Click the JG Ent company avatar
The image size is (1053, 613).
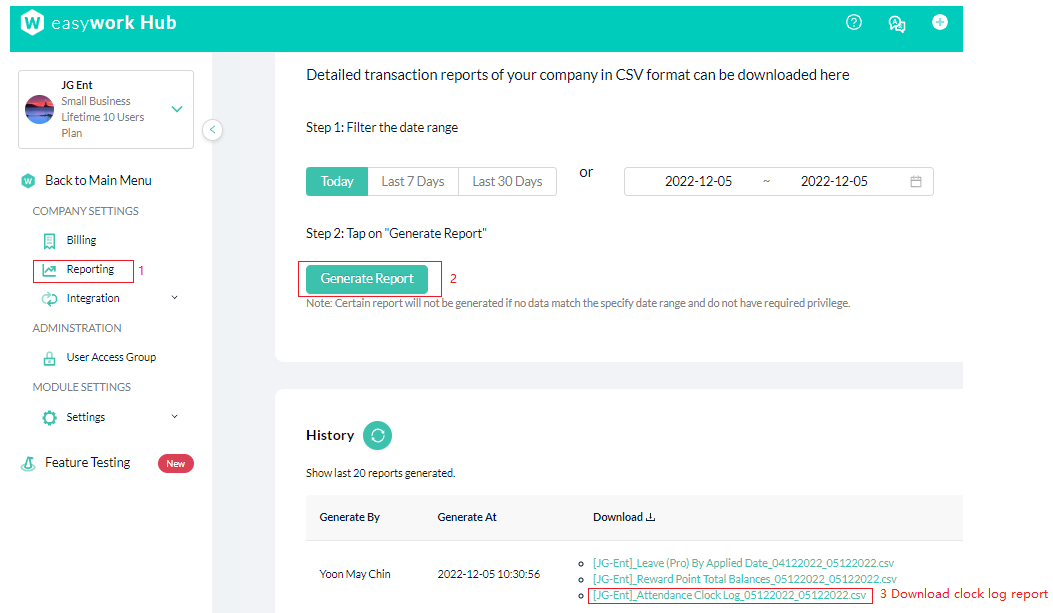(40, 109)
